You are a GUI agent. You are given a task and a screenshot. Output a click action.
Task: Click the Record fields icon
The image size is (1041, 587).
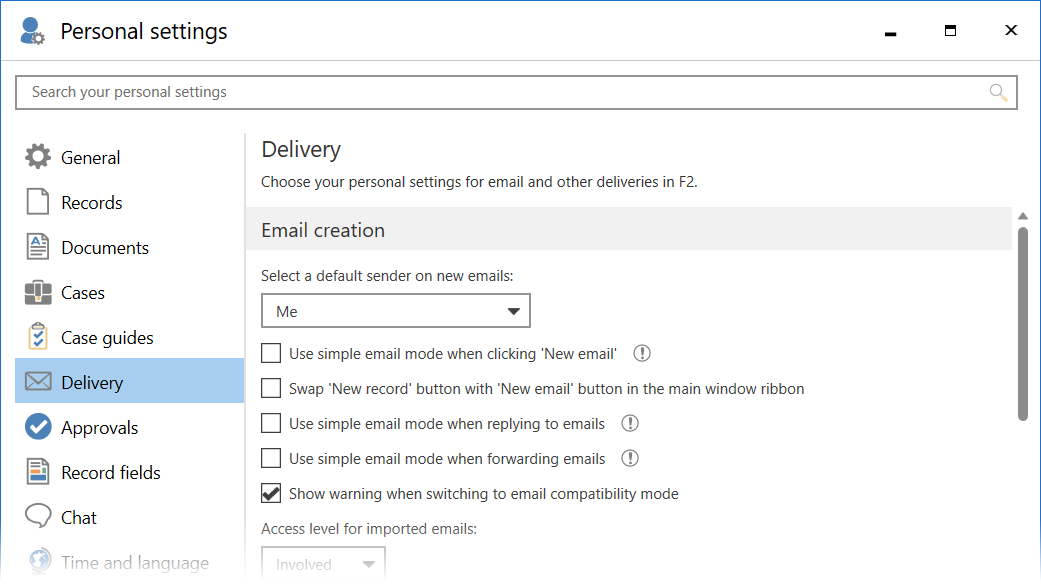pos(38,471)
